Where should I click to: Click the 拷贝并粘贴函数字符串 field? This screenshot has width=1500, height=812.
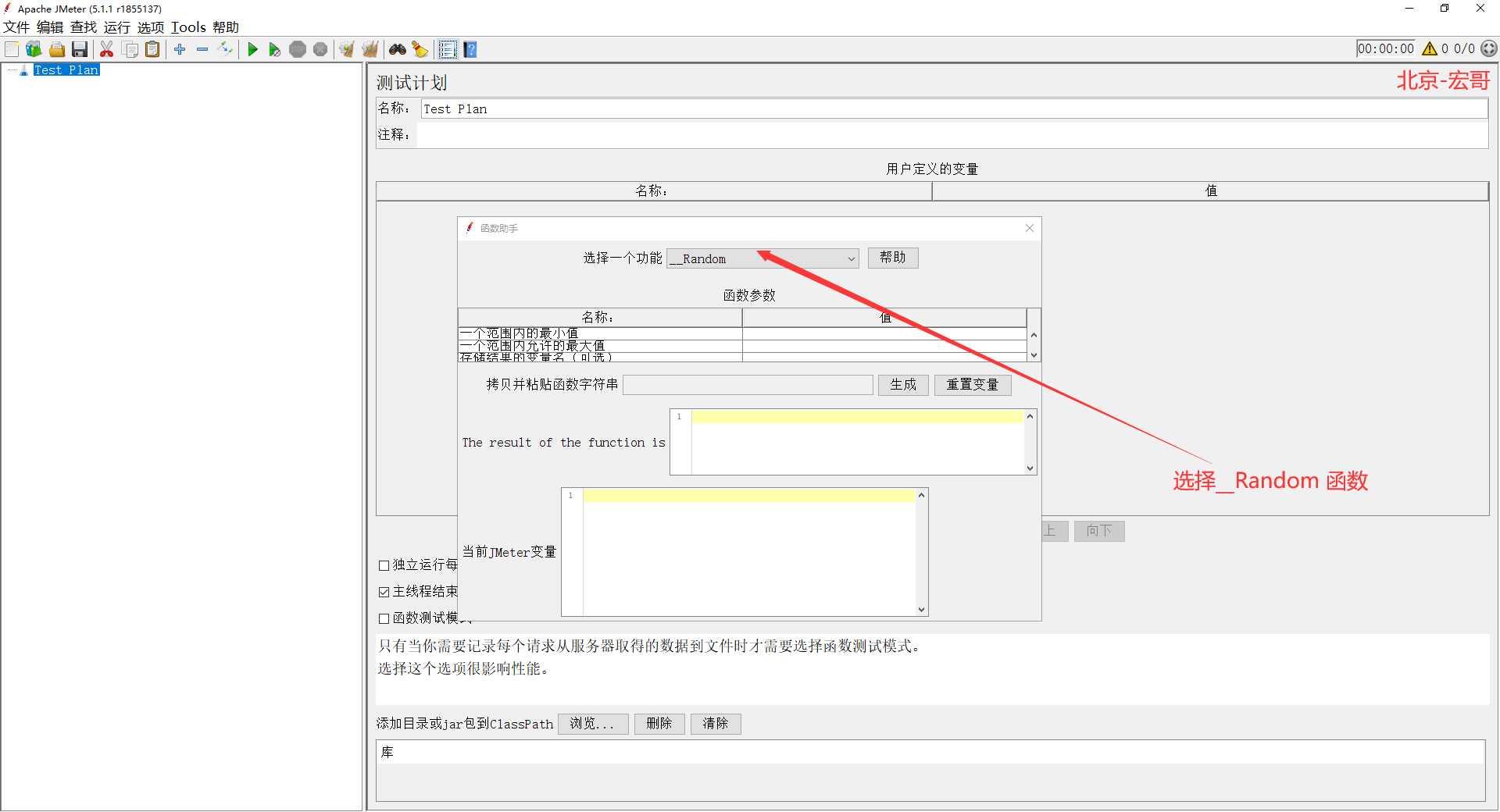tap(748, 385)
